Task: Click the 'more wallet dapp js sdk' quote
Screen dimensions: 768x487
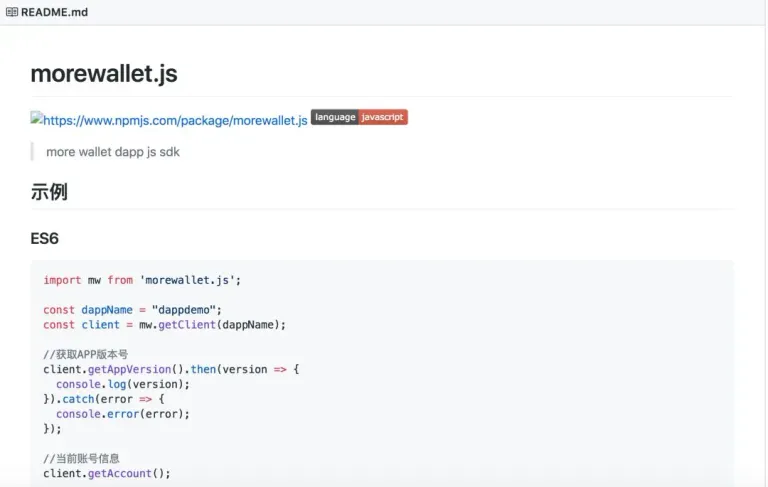Action: point(113,152)
